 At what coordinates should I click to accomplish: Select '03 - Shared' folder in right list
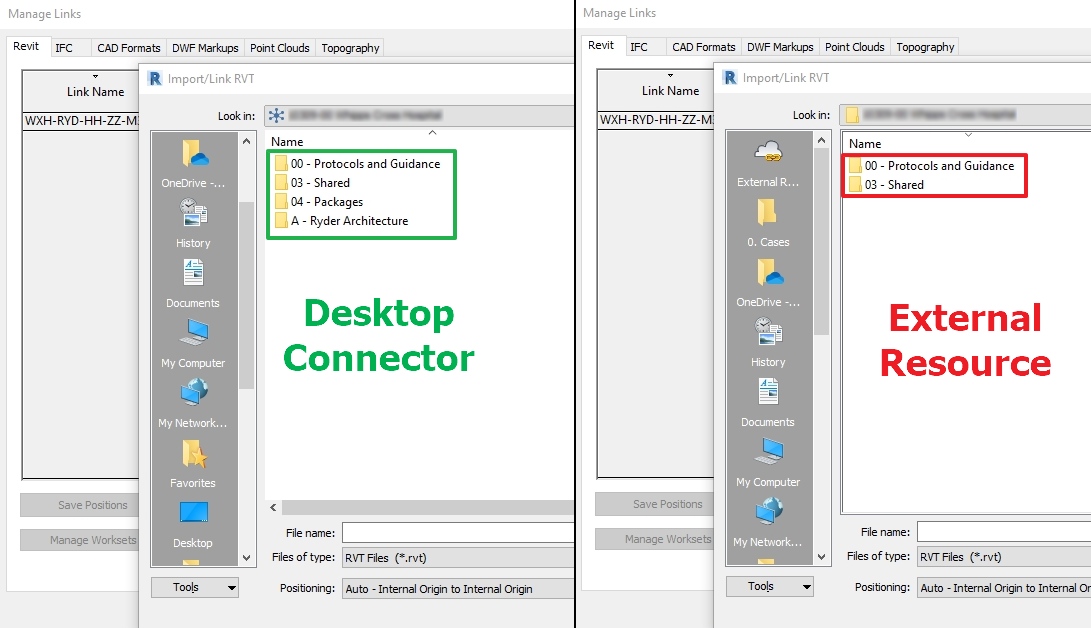point(886,184)
